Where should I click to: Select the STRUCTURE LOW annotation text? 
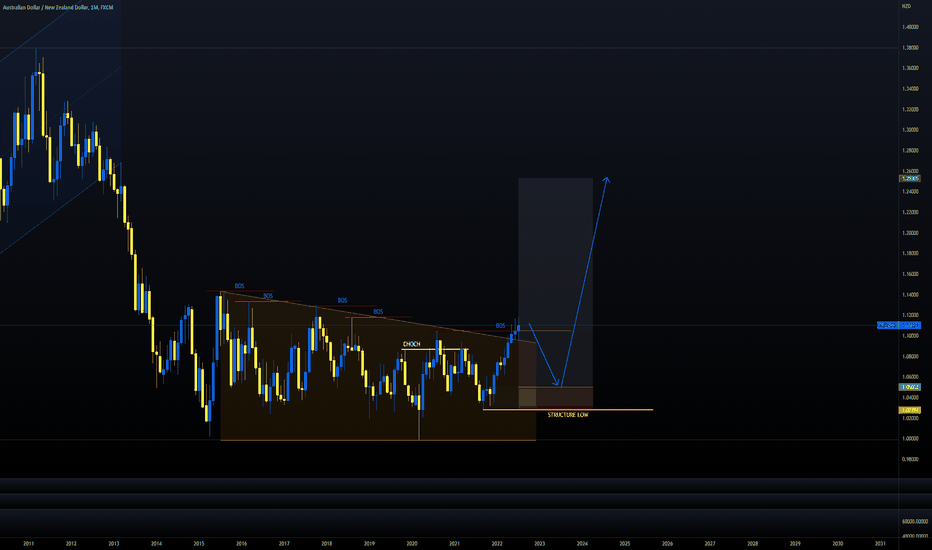point(568,414)
